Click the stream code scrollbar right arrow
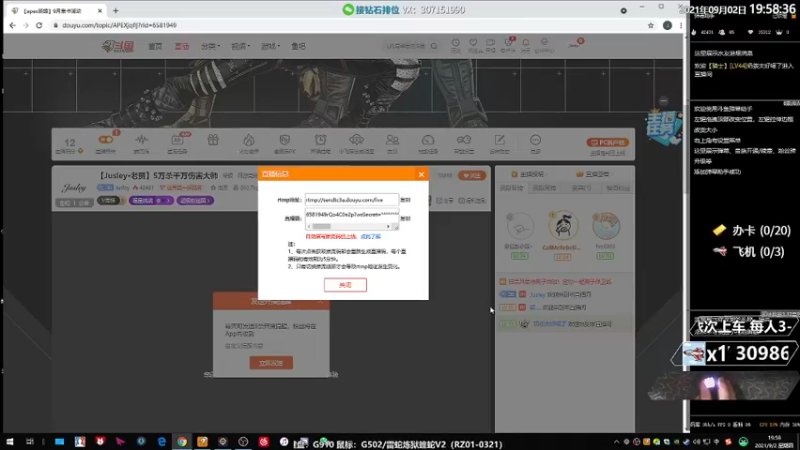The height and width of the screenshot is (450, 800). tap(388, 227)
